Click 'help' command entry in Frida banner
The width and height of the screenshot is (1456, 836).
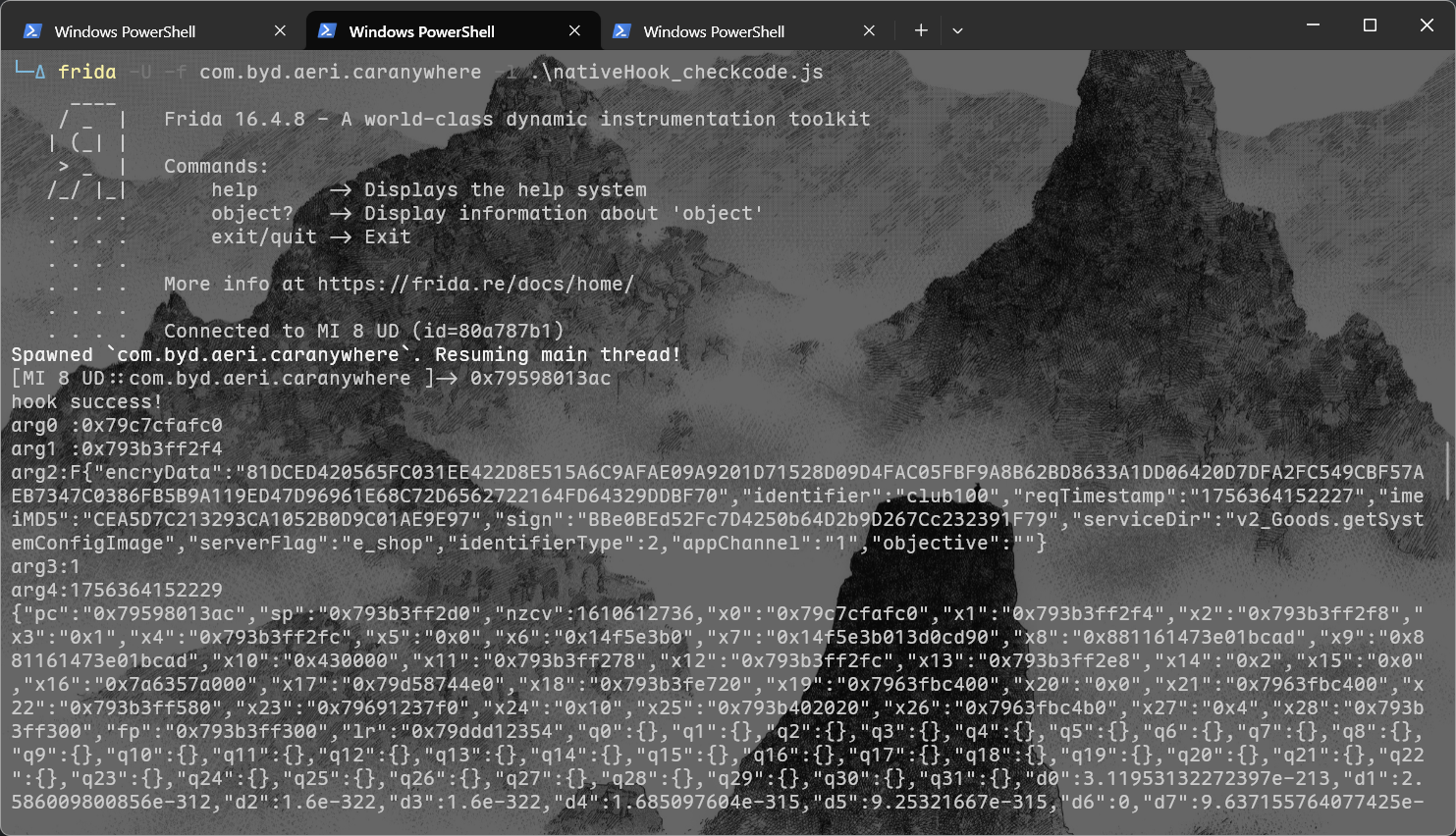[x=235, y=190]
